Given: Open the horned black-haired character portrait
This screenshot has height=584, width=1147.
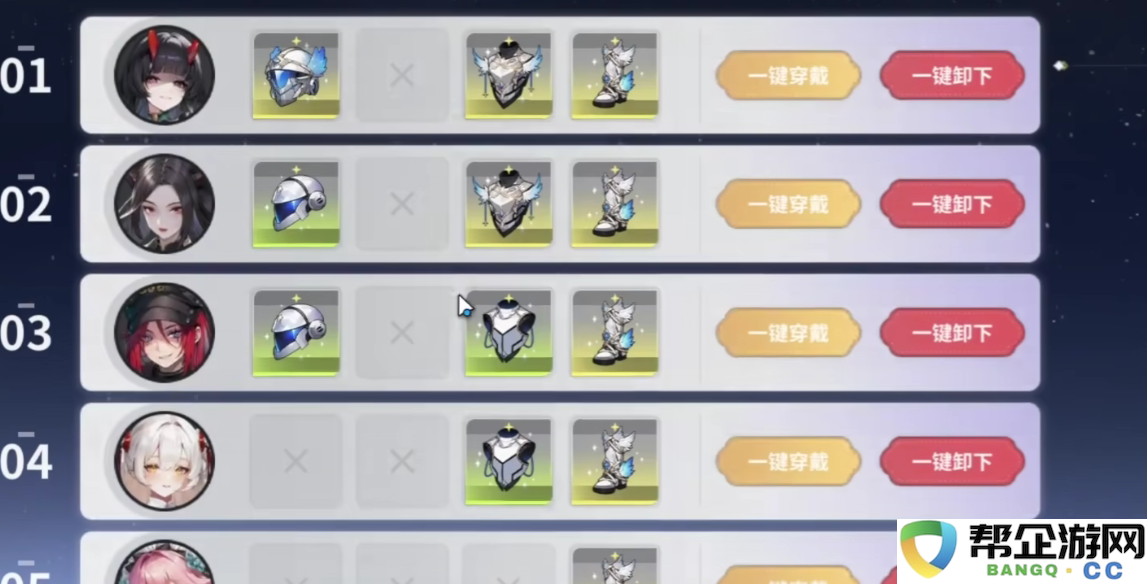Looking at the screenshot, I should (165, 75).
